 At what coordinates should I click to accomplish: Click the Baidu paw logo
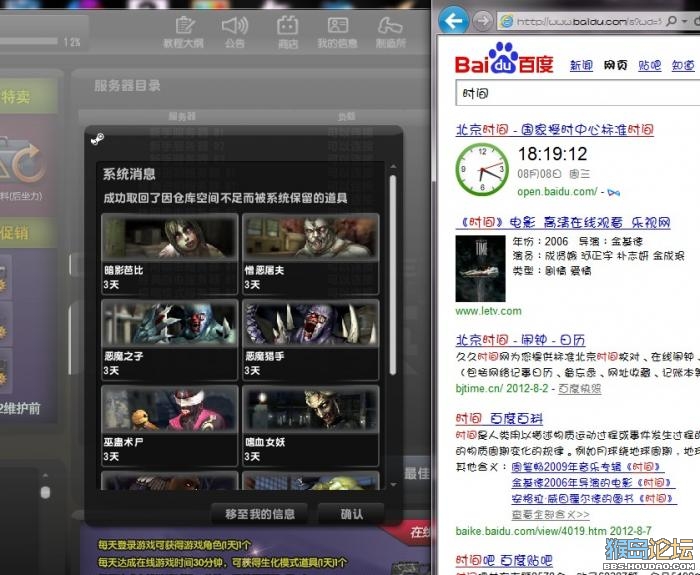(x=504, y=58)
